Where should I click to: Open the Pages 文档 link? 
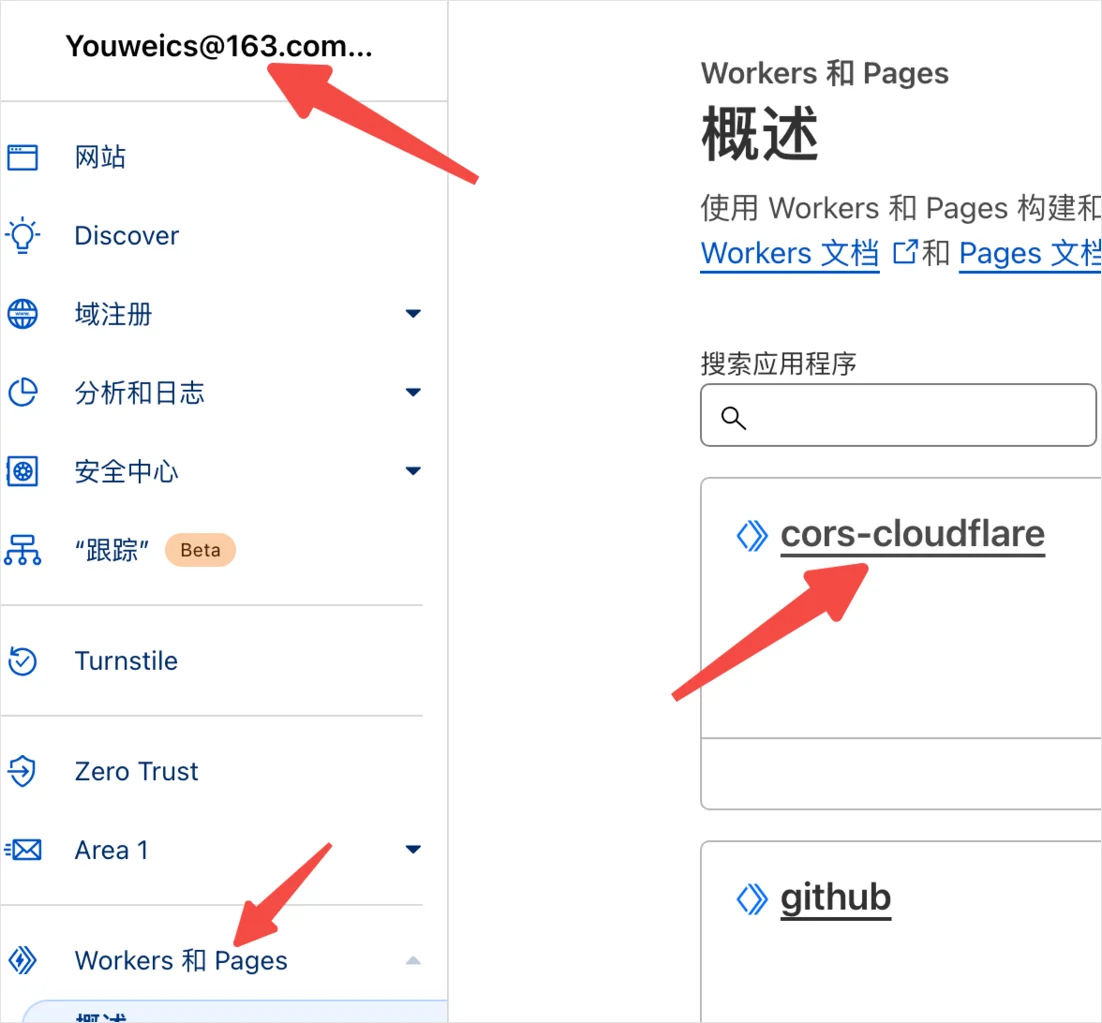coord(1030,254)
